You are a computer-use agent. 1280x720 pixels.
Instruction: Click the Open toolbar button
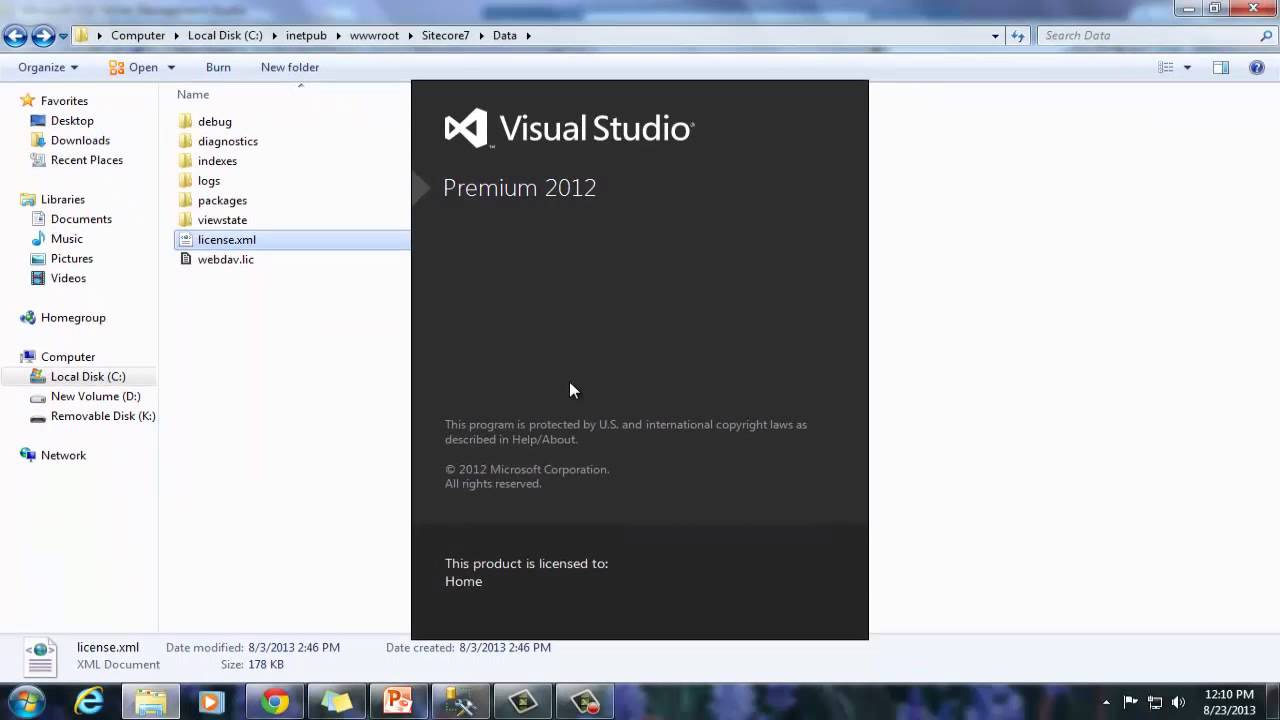click(134, 67)
